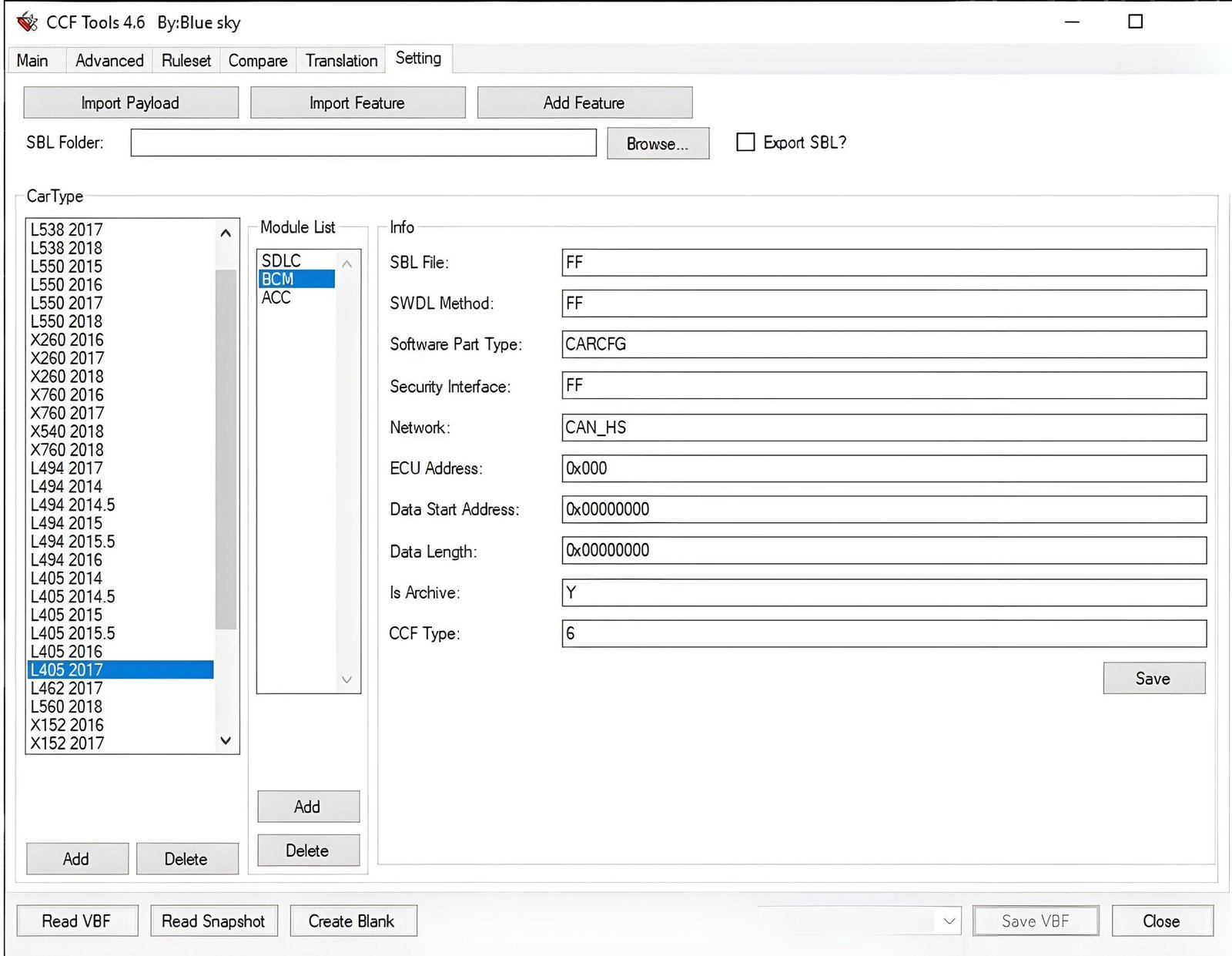1232x956 pixels.
Task: Click the Close button at the bottom
Action: pos(1162,921)
